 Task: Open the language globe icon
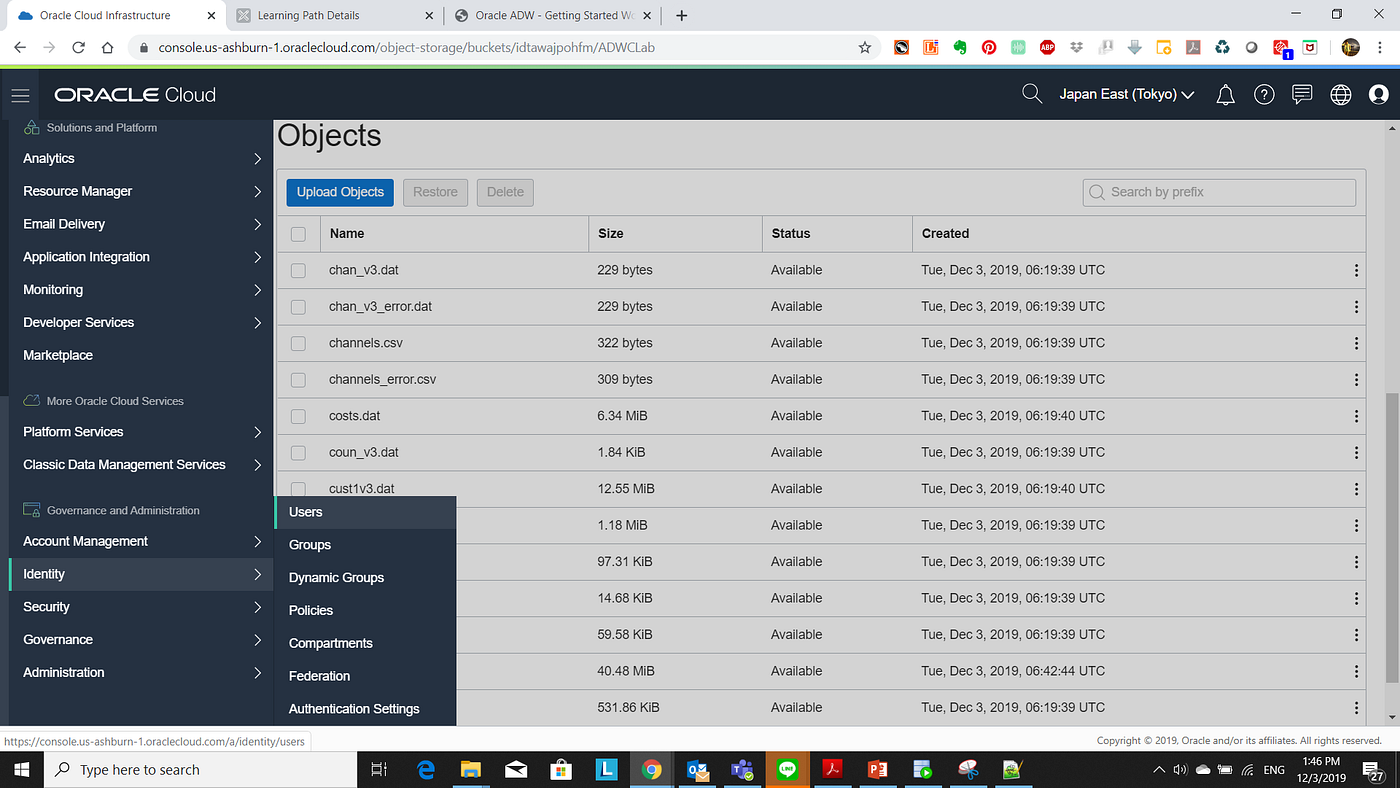pyautogui.click(x=1341, y=95)
